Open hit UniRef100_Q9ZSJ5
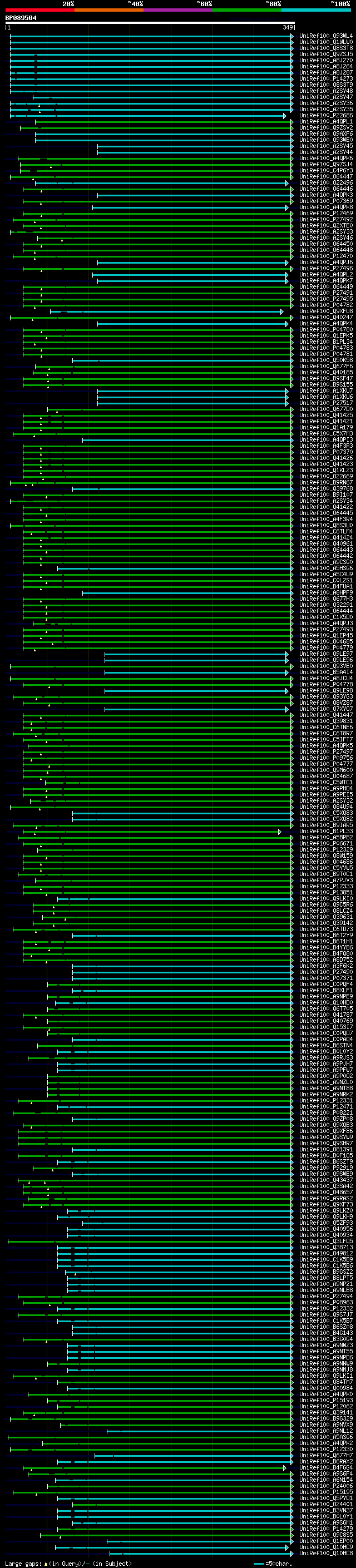This screenshot has width=356, height=1568. (x=325, y=54)
